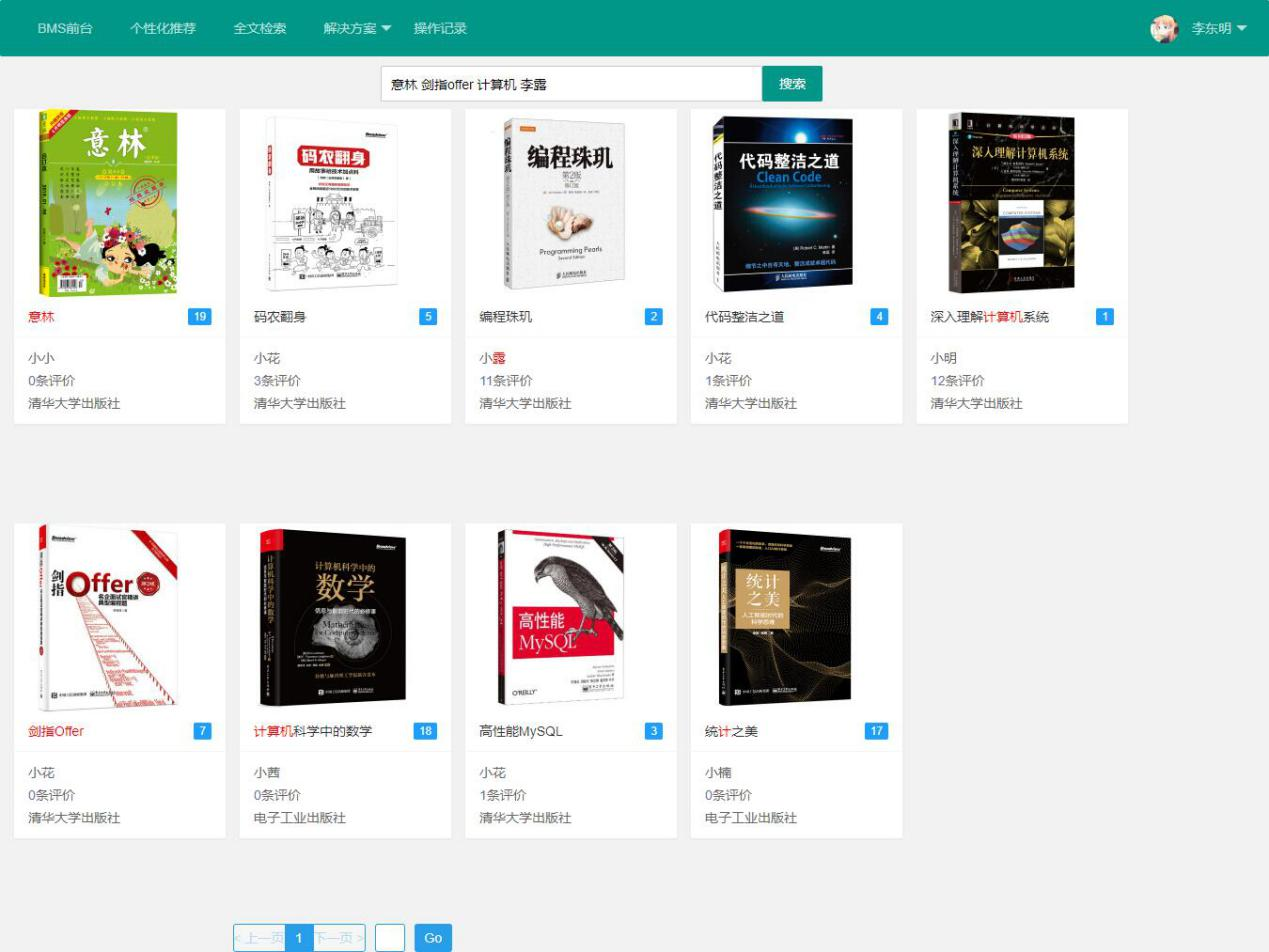The width and height of the screenshot is (1269, 952).
Task: Click the badge 19 on 意林
Action: click(x=199, y=317)
